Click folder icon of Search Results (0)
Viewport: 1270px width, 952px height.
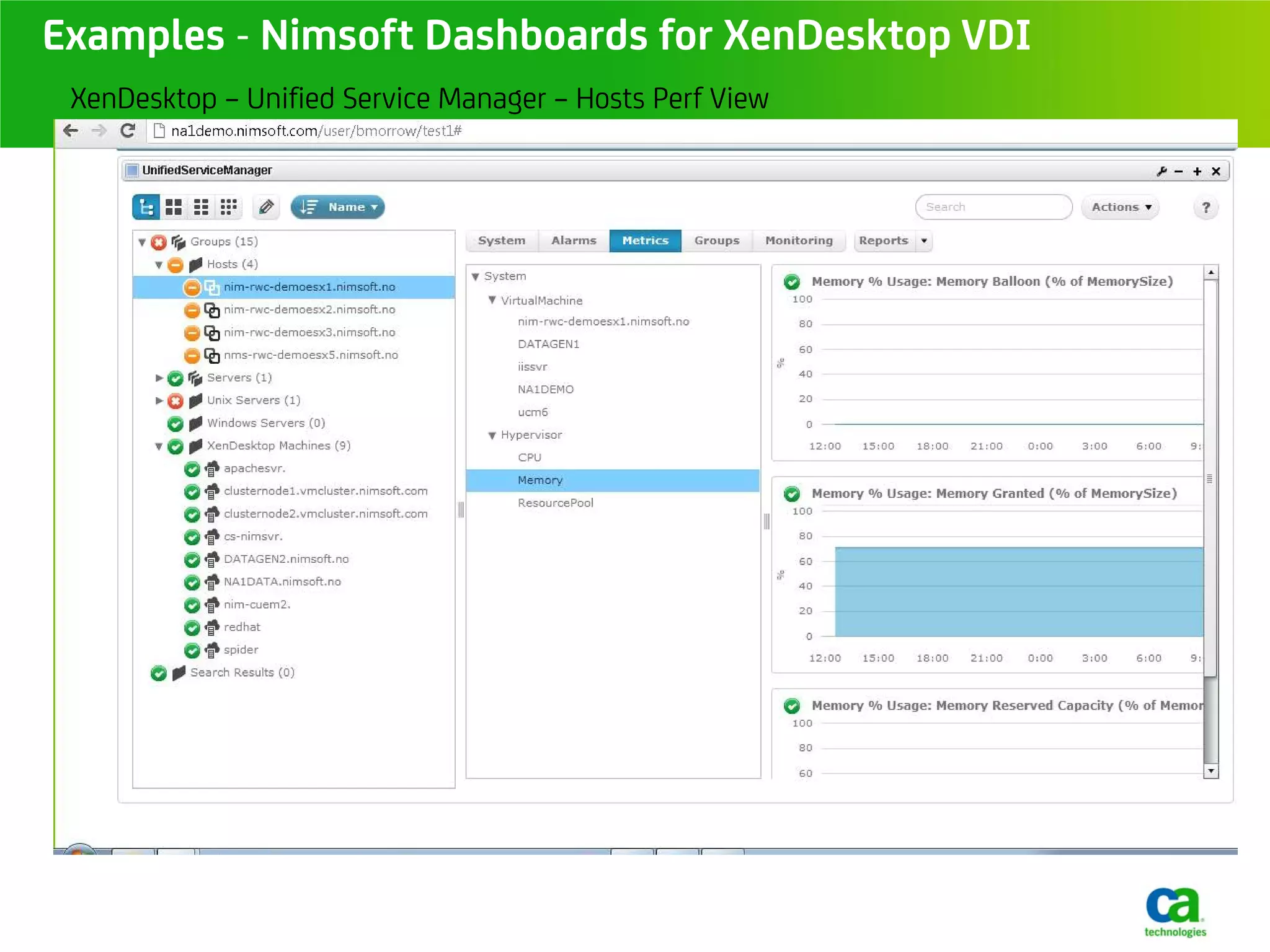179,673
